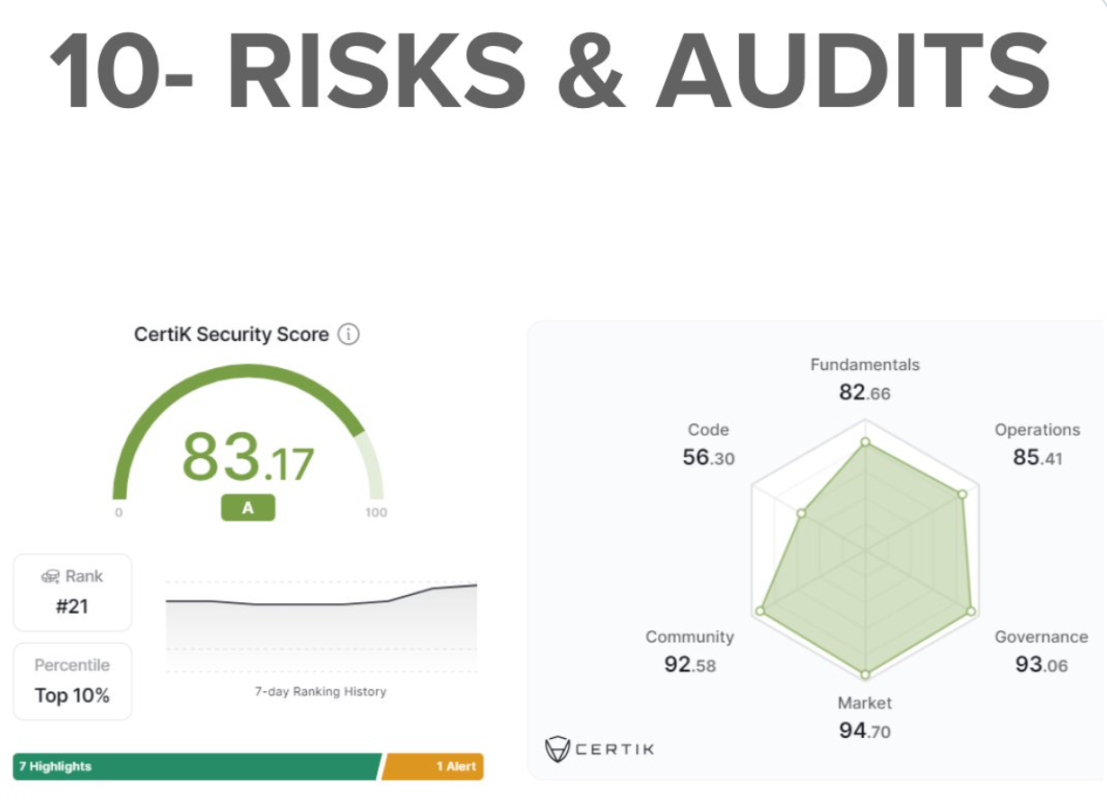
Task: Click the Rank badge icon
Action: pyautogui.click(x=50, y=577)
